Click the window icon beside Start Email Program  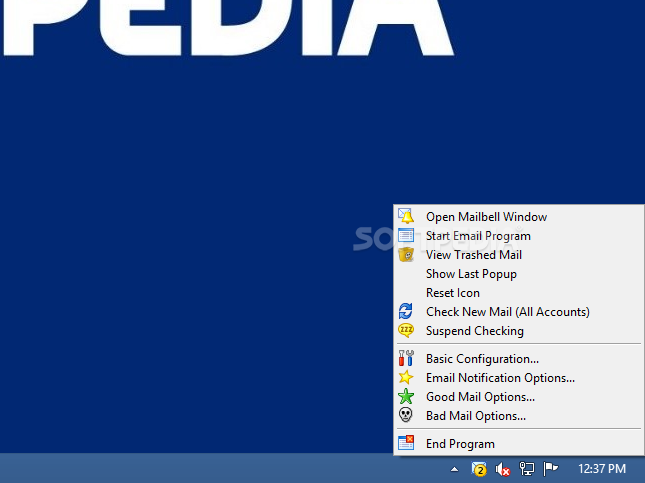coord(406,235)
